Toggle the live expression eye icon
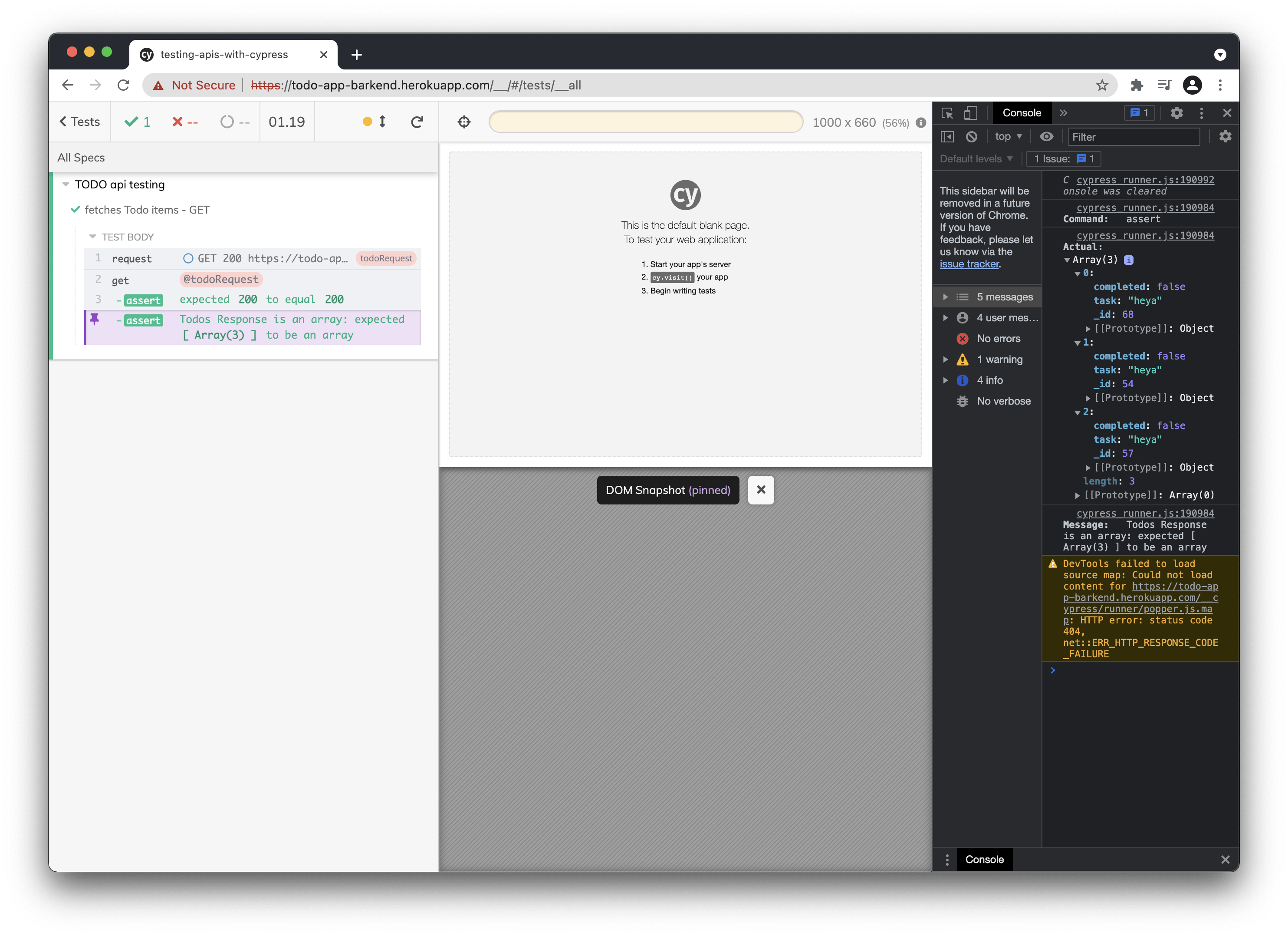 click(1047, 136)
